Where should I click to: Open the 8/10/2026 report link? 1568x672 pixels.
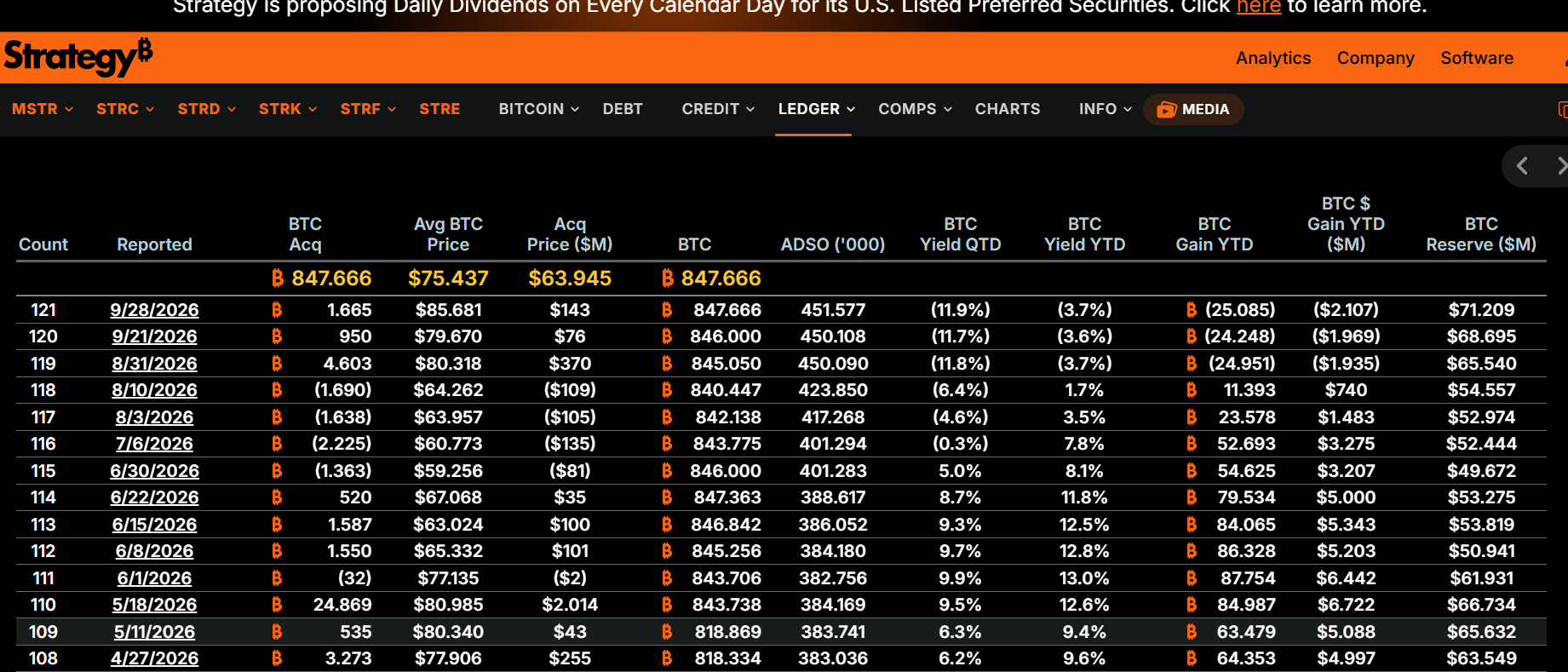pyautogui.click(x=154, y=390)
